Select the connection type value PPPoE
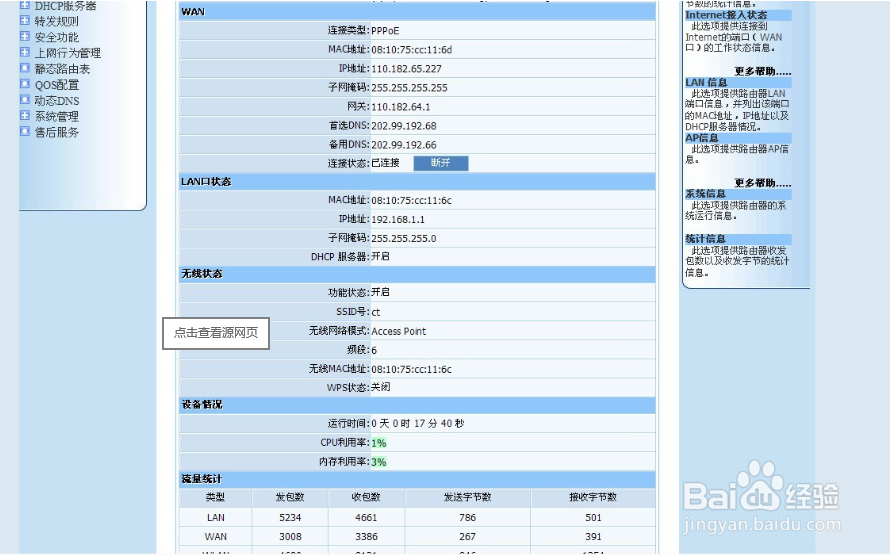Screen dimensions: 890x555 point(385,31)
